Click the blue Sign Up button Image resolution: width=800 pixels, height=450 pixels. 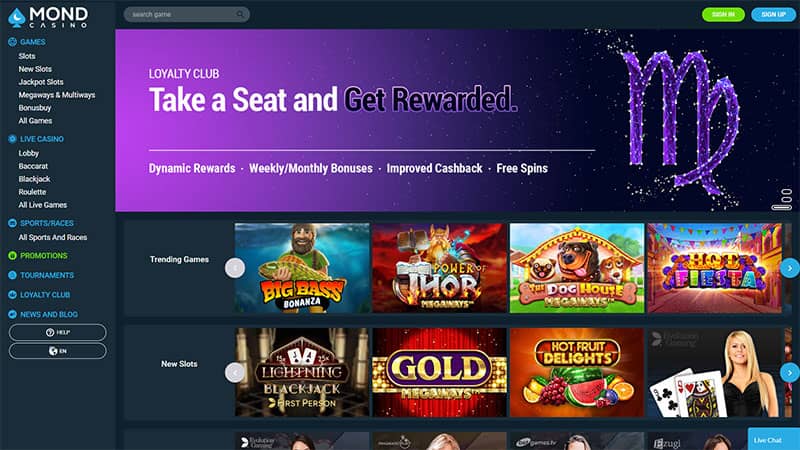tap(773, 14)
